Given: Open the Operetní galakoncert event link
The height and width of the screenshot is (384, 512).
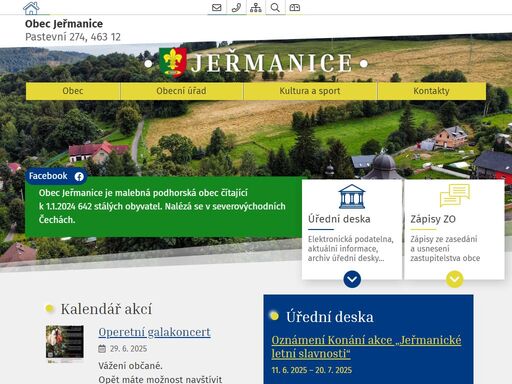Looking at the screenshot, I should (154, 332).
